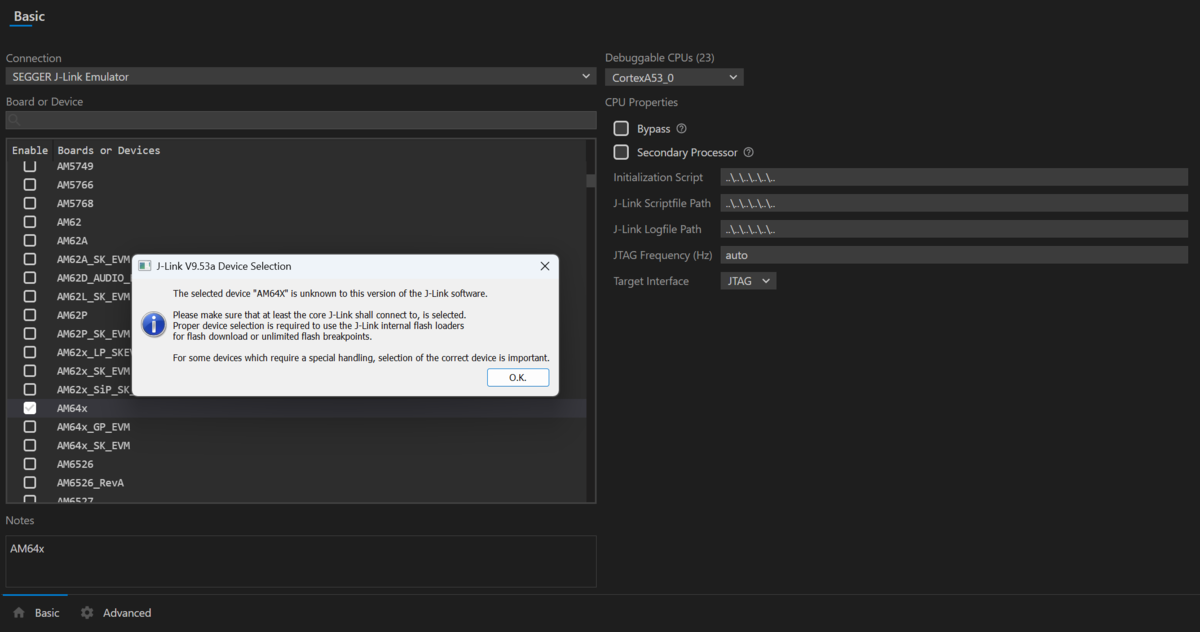The height and width of the screenshot is (632, 1200).
Task: Close the J-Link Device Selection dialog
Action: click(x=545, y=266)
